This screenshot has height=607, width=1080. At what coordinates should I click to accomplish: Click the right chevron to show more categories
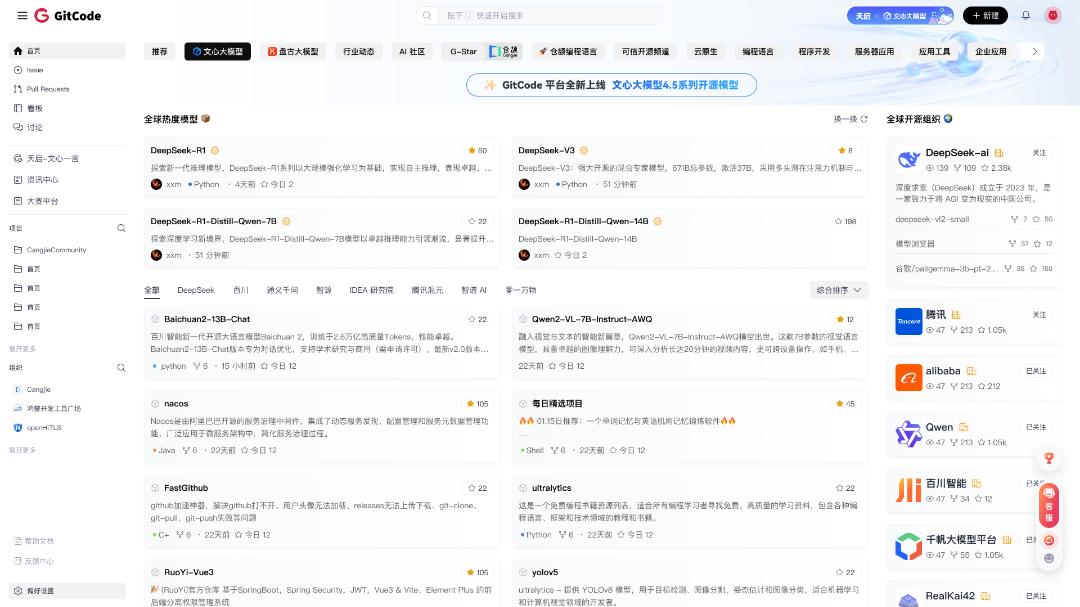[1035, 50]
